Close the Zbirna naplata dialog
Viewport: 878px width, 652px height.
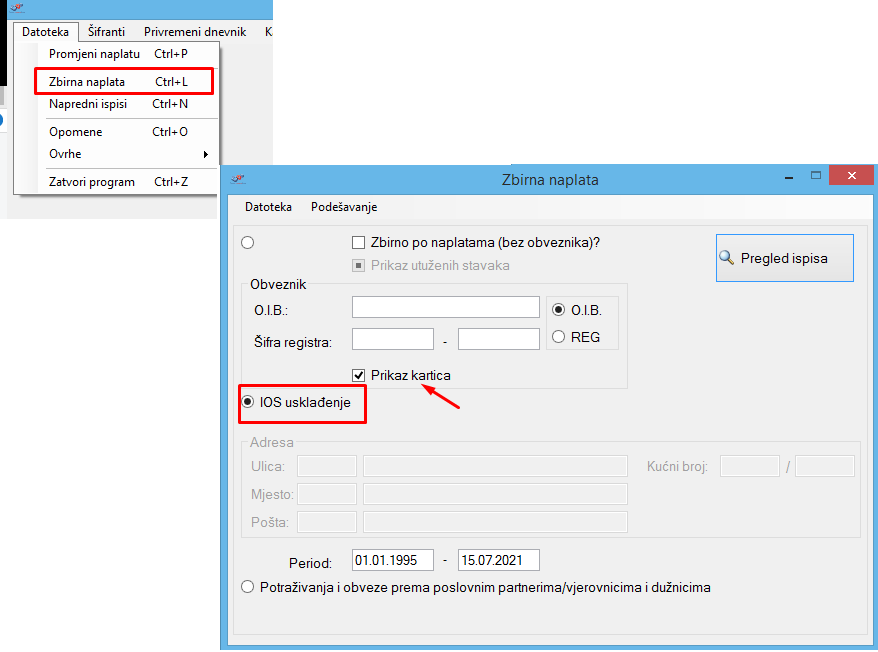851,177
